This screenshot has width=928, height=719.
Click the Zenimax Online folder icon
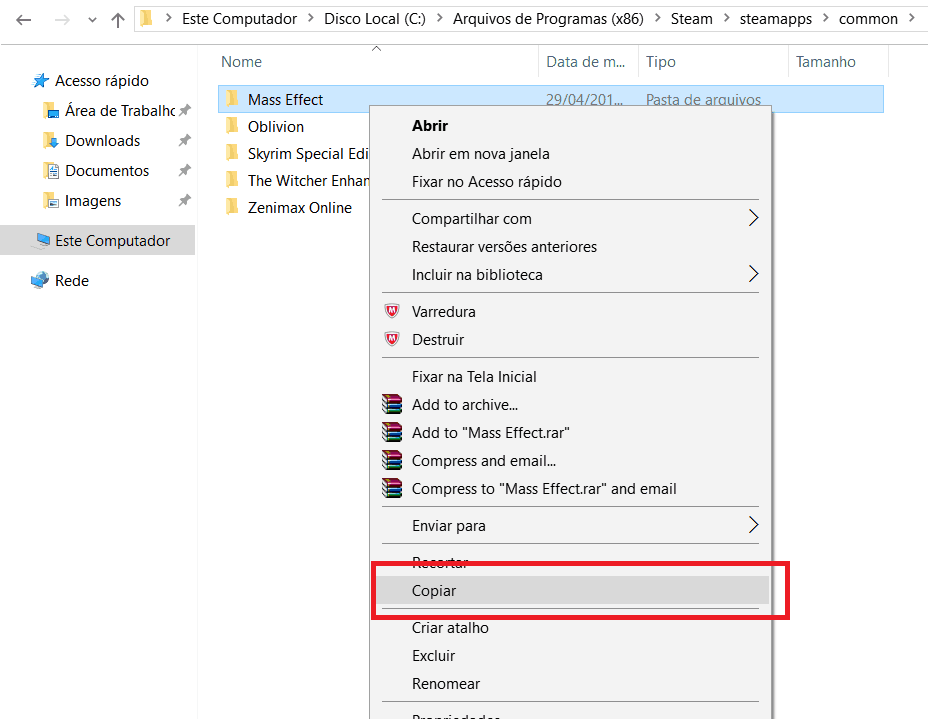tap(233, 207)
